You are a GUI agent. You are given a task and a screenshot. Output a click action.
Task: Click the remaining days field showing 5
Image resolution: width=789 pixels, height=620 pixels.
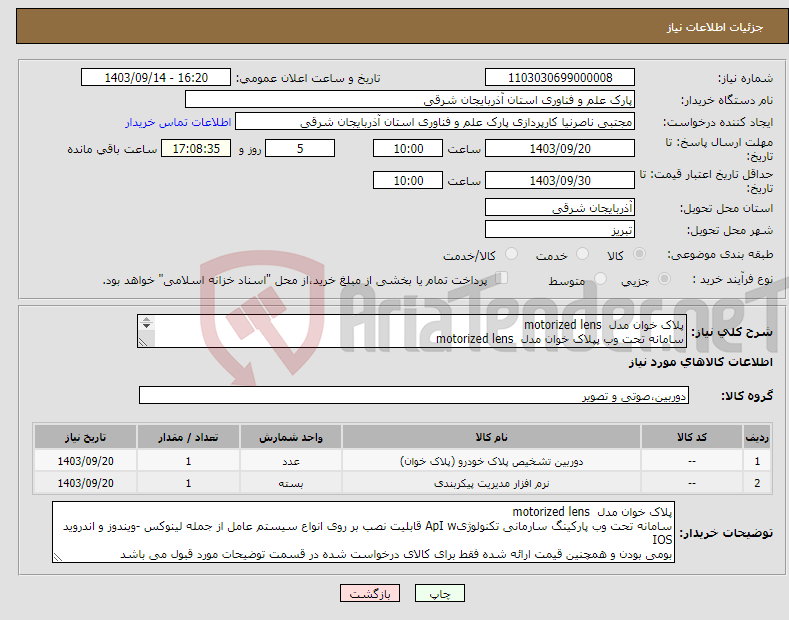[x=300, y=148]
